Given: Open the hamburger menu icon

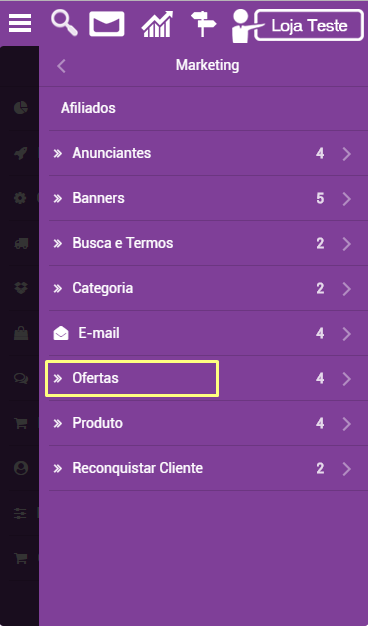Looking at the screenshot, I should tap(20, 24).
